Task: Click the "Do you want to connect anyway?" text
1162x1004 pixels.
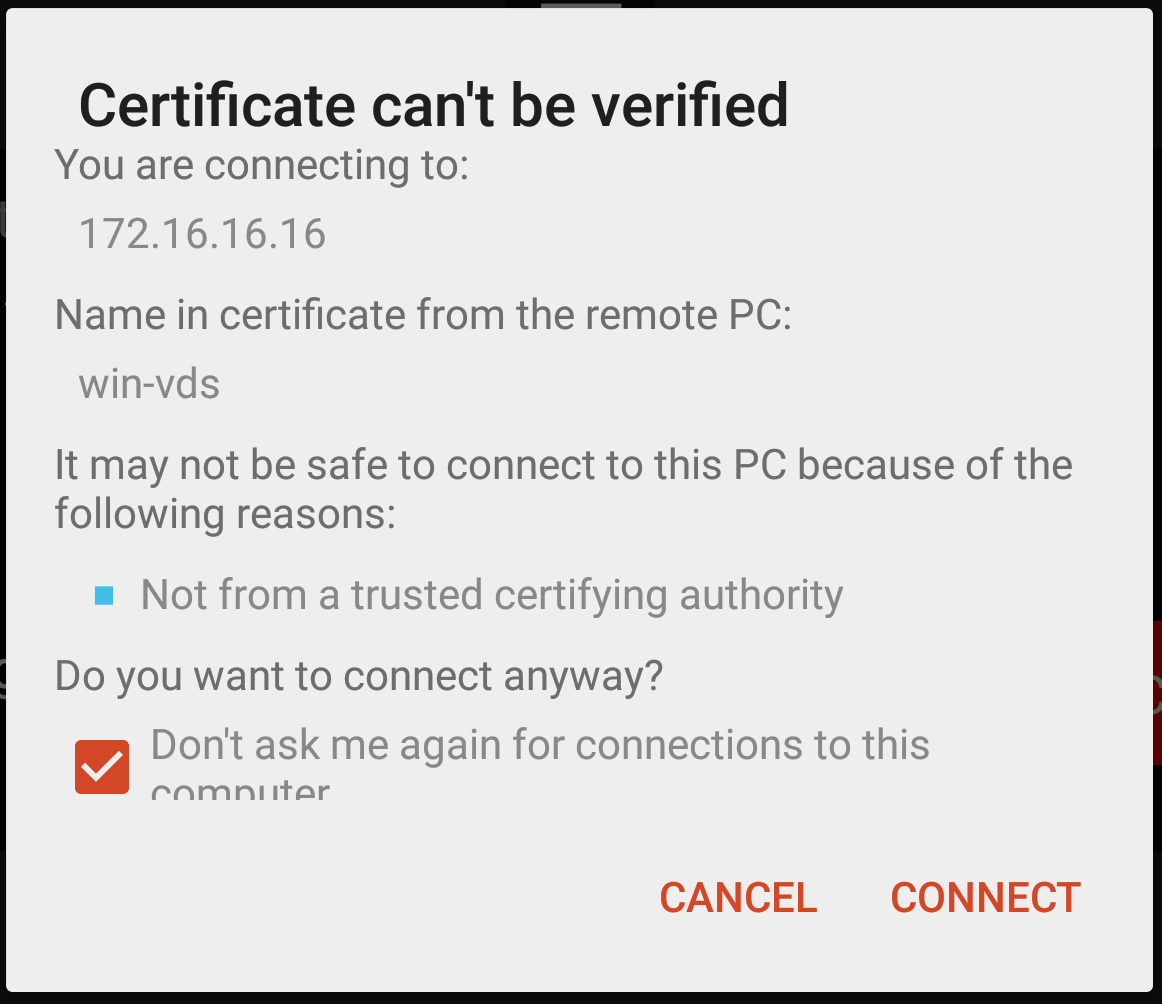Action: coord(359,676)
